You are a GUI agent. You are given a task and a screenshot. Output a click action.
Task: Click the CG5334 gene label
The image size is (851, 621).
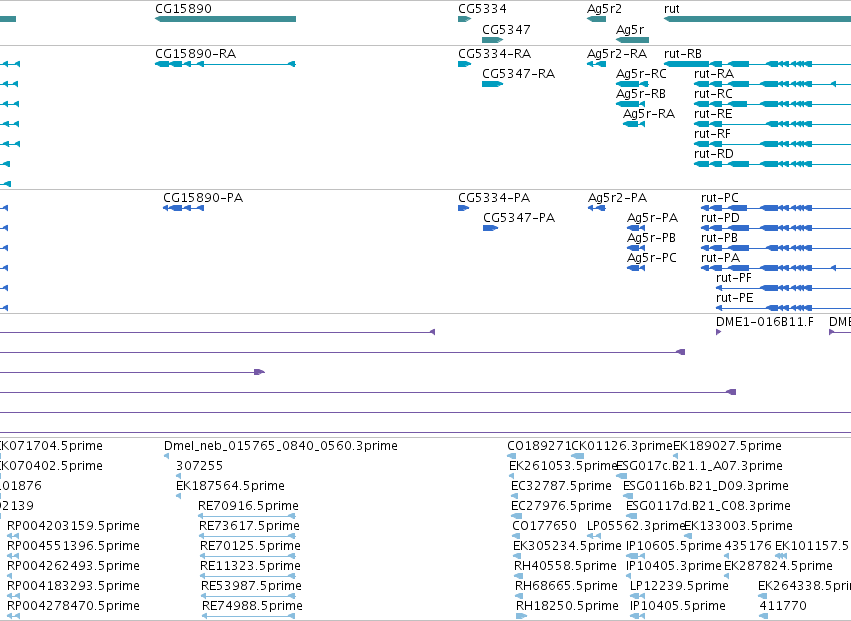(x=482, y=9)
